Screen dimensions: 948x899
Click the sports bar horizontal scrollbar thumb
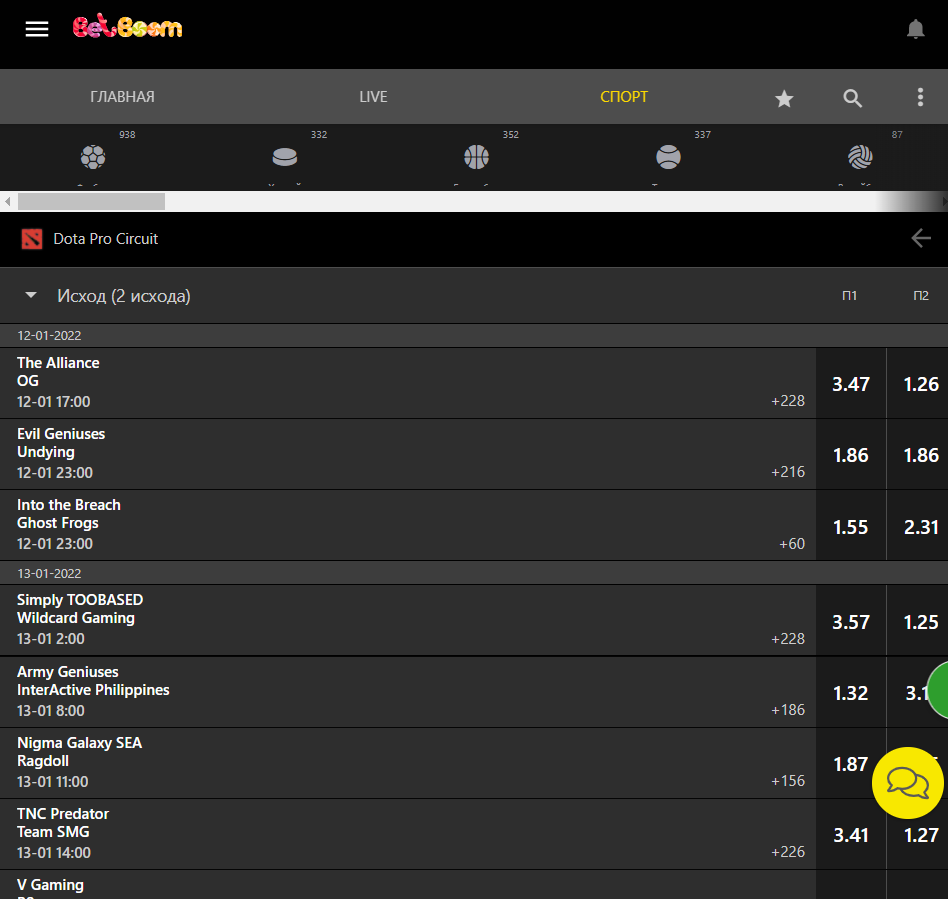(91, 201)
